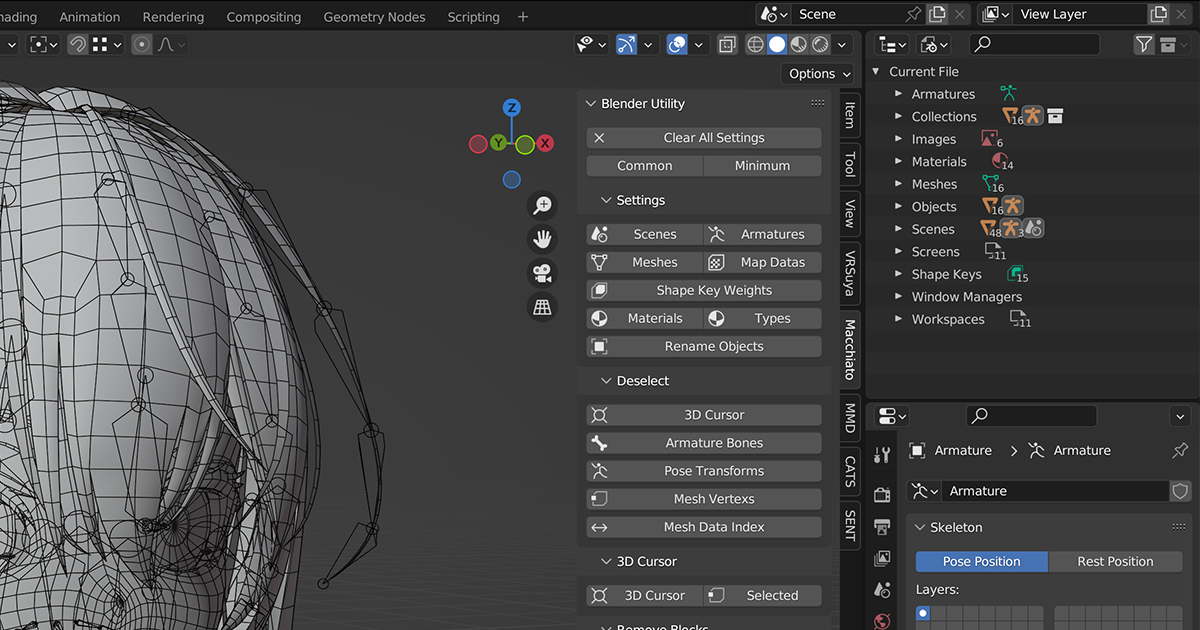Click the Materials sphere icon in outliner
Screen dimensions: 1200x630
(x=999, y=160)
